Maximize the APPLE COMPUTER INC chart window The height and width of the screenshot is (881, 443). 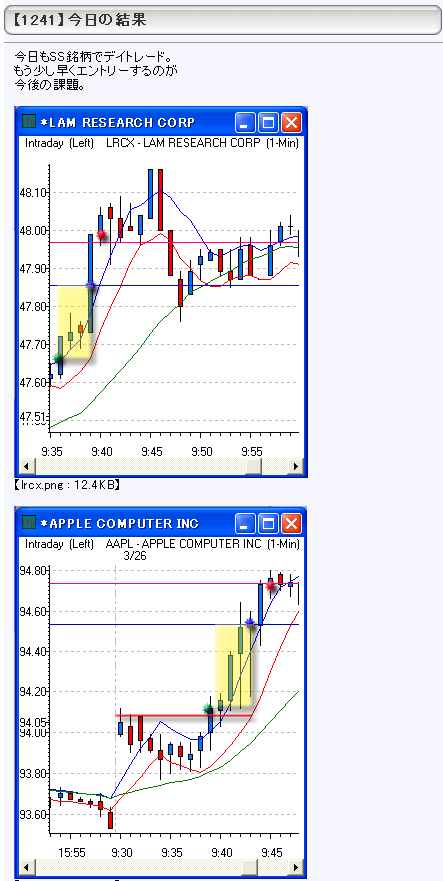[268, 523]
